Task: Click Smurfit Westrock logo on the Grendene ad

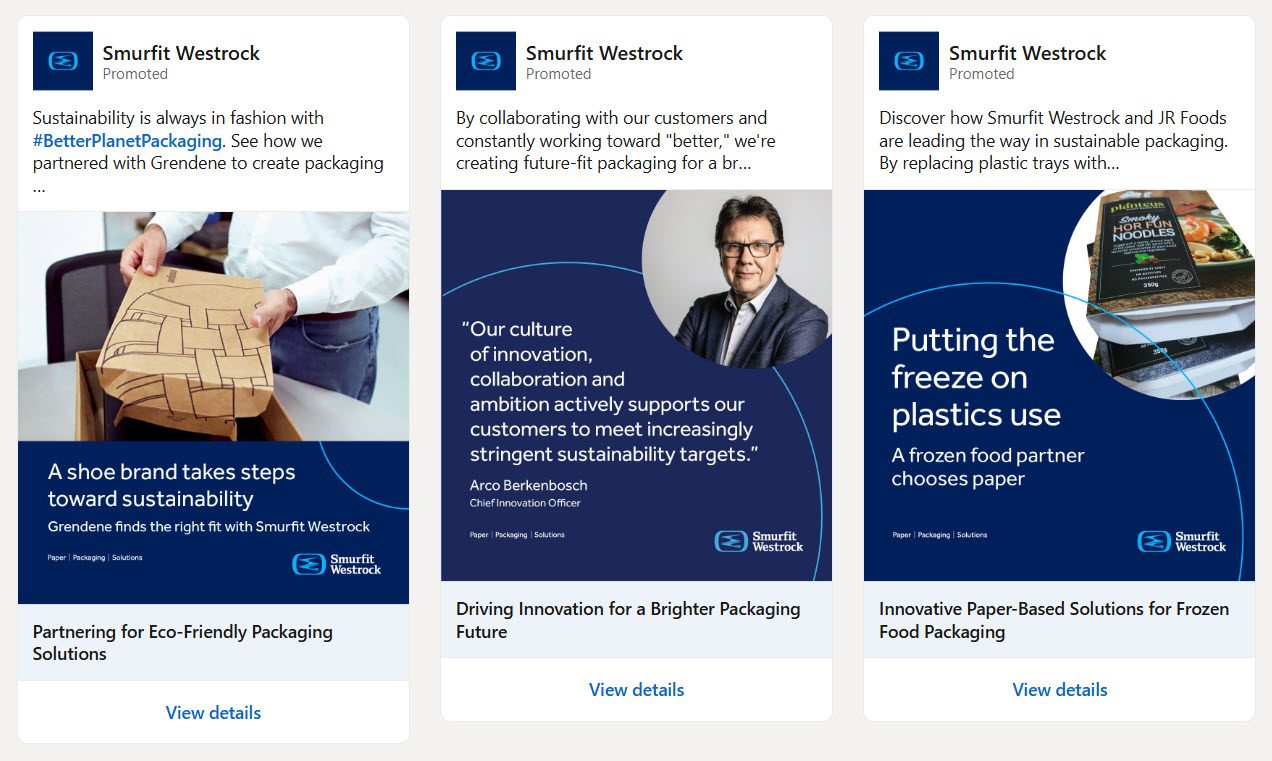Action: [62, 61]
